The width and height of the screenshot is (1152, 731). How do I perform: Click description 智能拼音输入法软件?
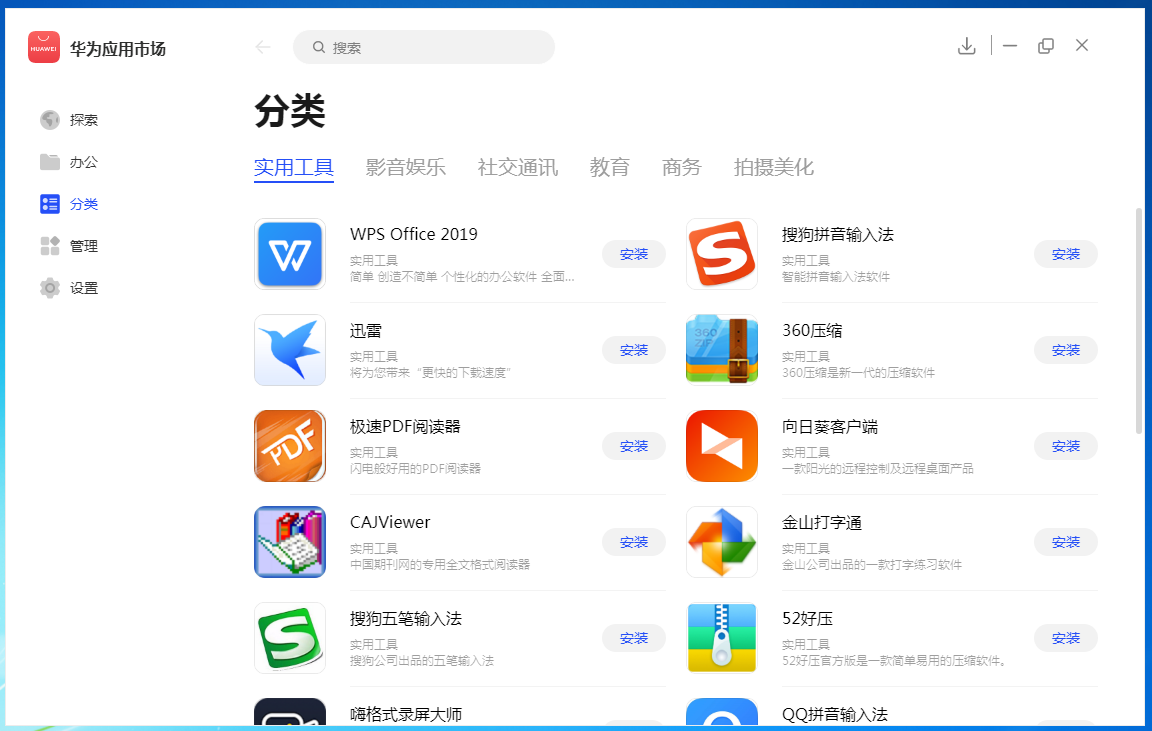click(x=836, y=277)
